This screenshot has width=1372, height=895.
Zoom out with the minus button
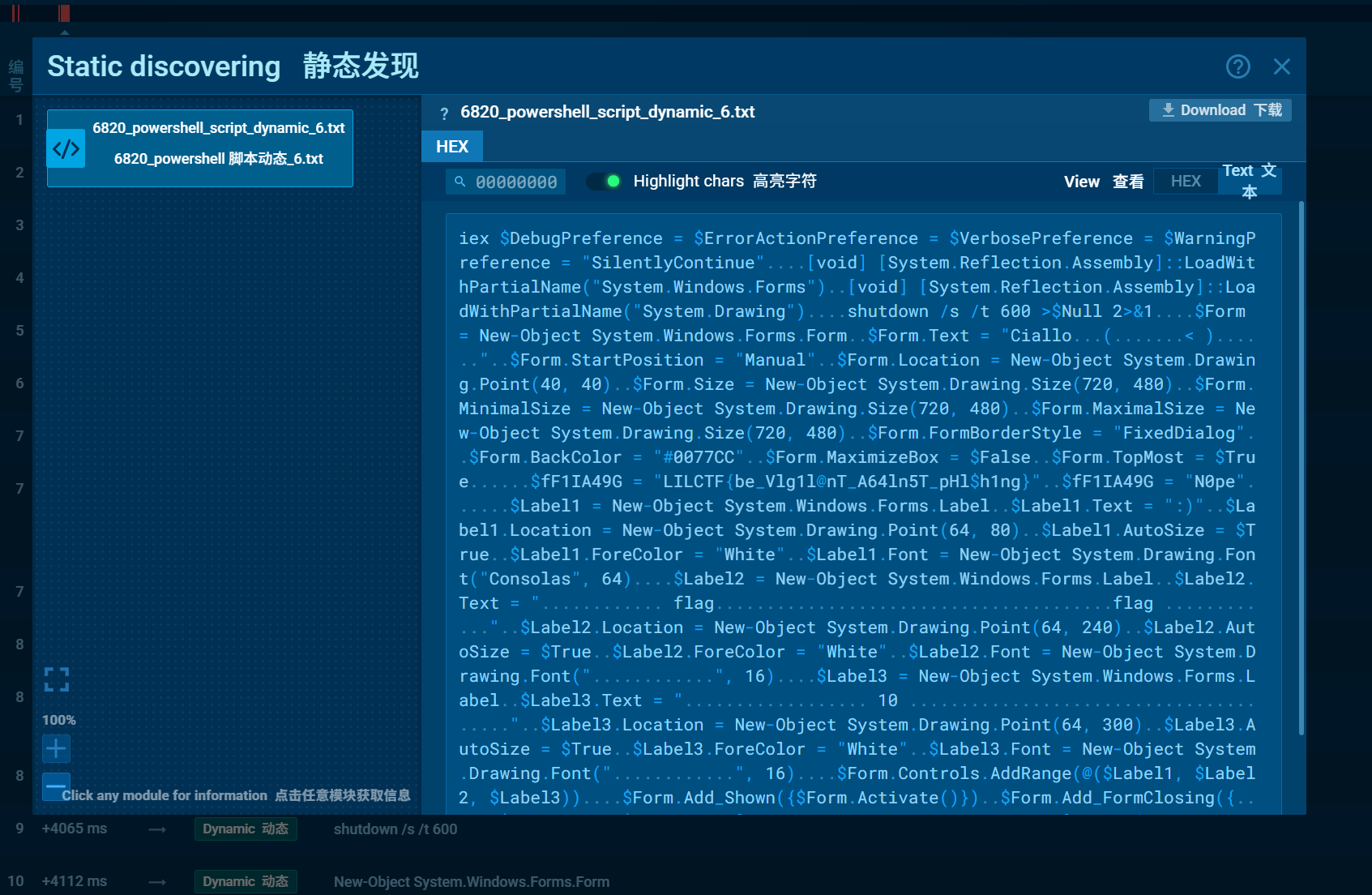(x=56, y=786)
